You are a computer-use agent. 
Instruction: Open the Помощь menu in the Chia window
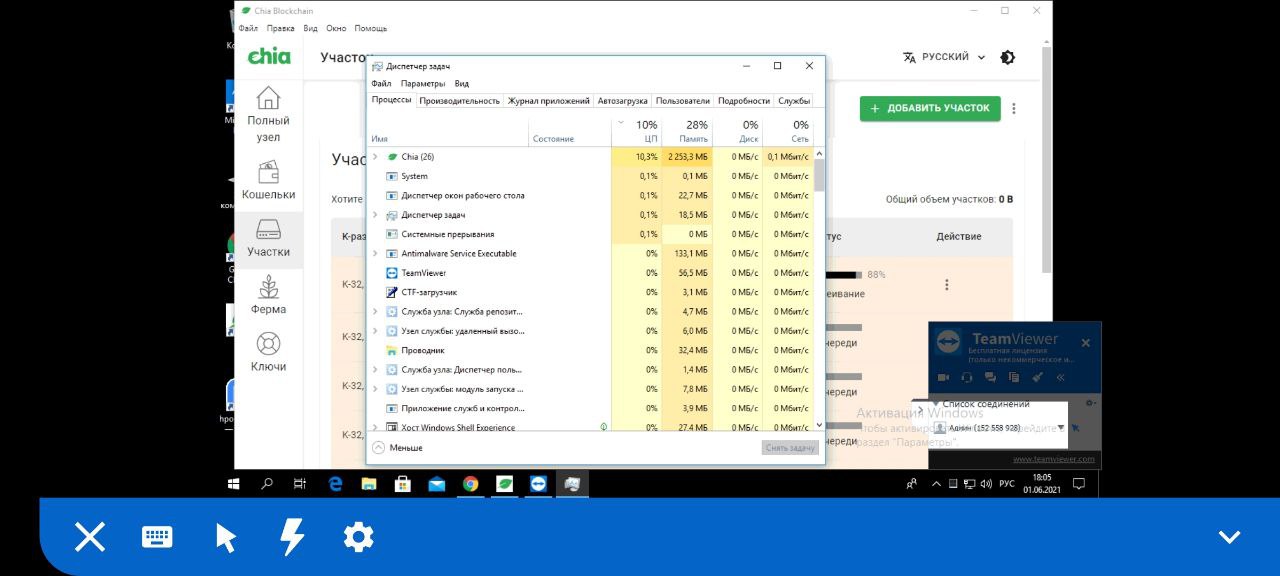(x=371, y=28)
